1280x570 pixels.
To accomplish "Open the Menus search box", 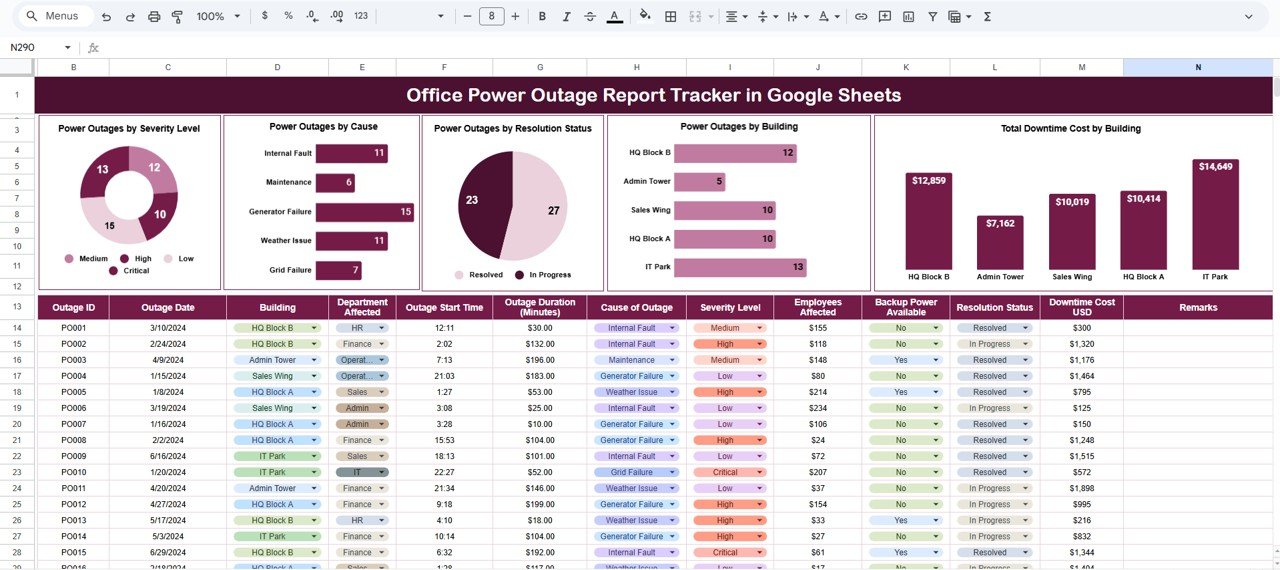I will point(54,17).
